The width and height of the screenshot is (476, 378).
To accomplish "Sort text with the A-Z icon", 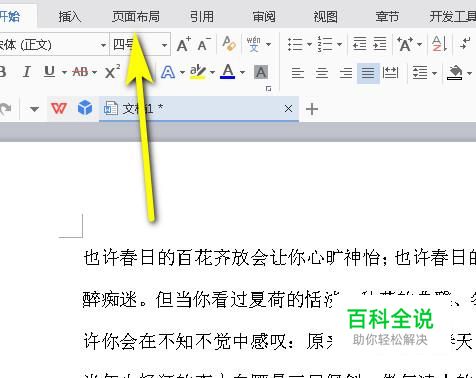I will [439, 44].
